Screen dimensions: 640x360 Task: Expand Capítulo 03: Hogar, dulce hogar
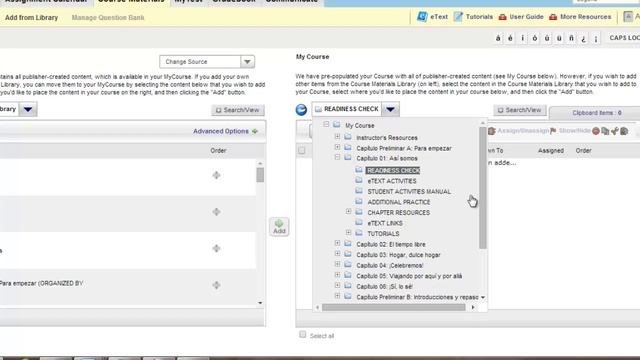tap(337, 254)
